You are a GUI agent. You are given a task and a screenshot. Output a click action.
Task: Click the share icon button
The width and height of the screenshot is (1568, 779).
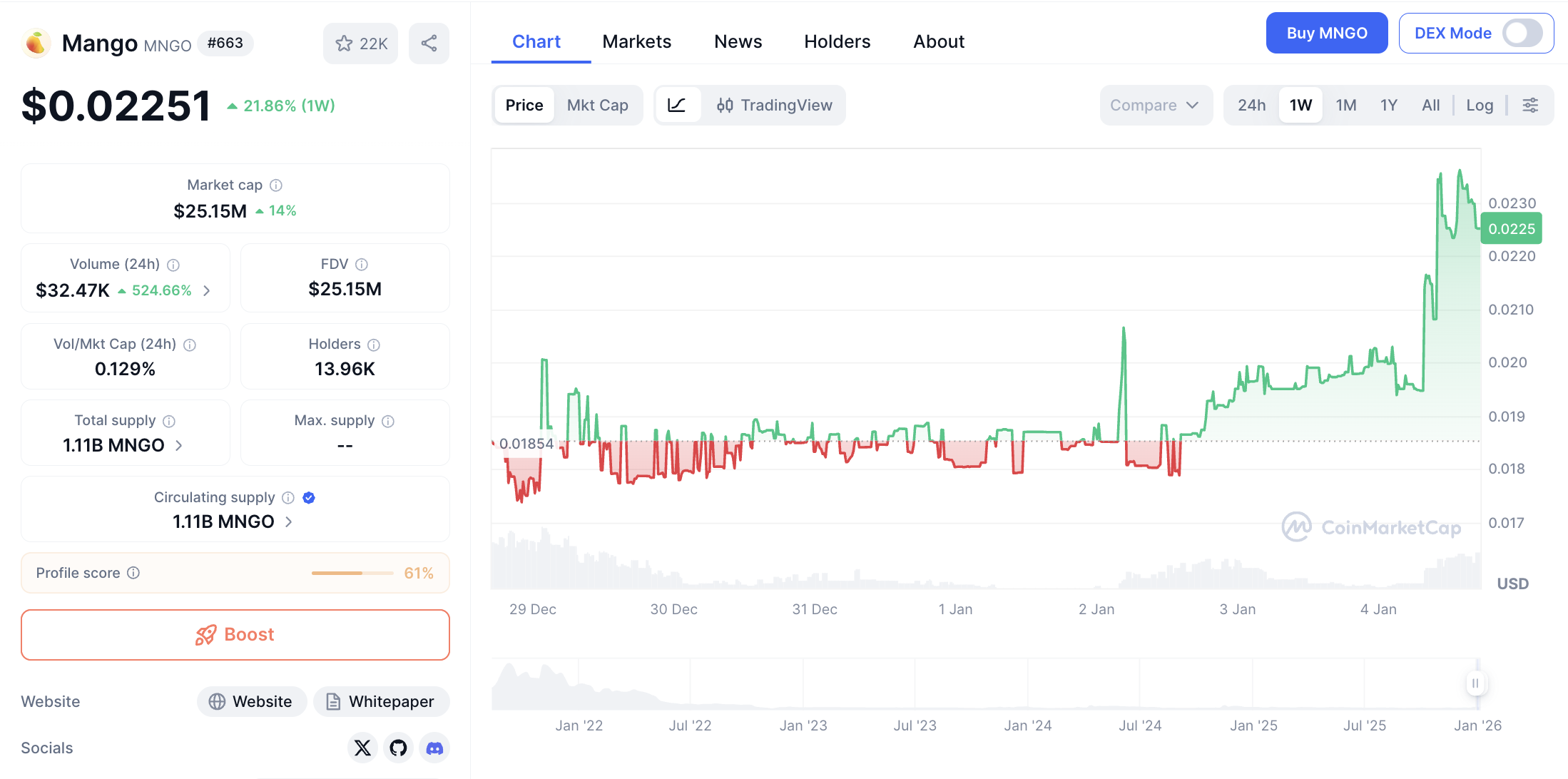pos(429,44)
